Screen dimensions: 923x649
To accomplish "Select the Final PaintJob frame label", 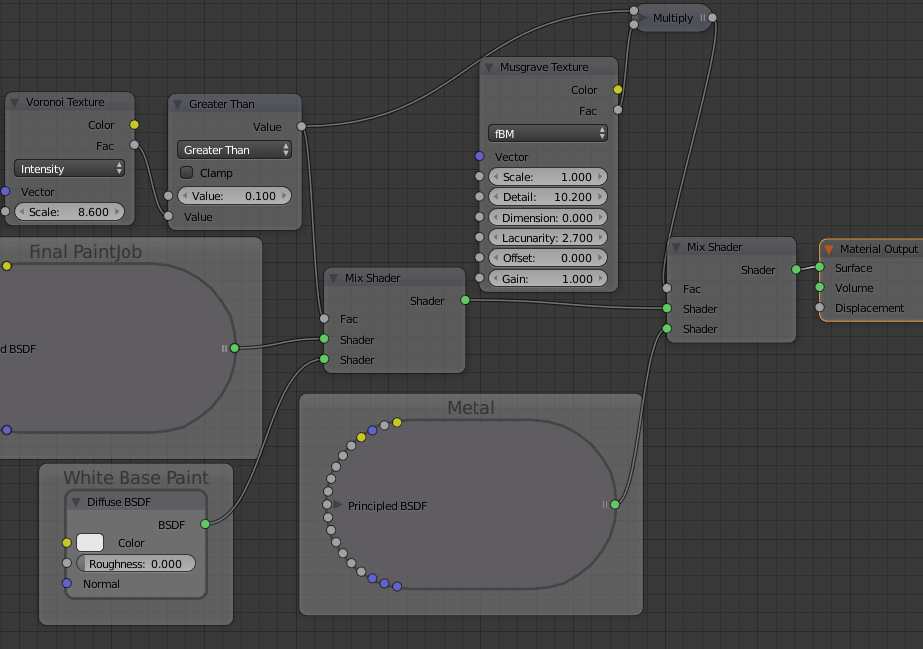I will [x=85, y=252].
